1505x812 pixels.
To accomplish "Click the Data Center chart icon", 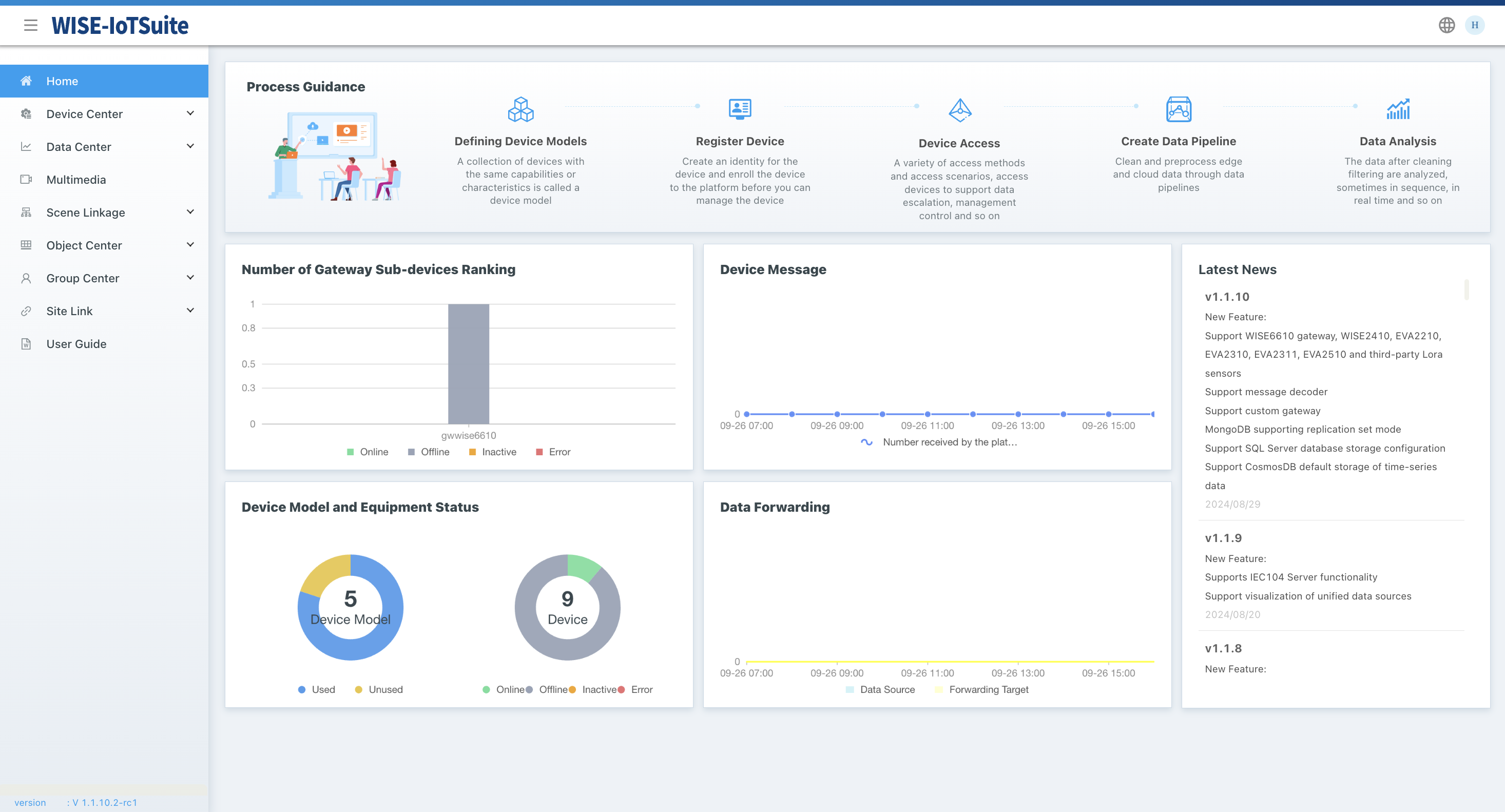I will 26,147.
